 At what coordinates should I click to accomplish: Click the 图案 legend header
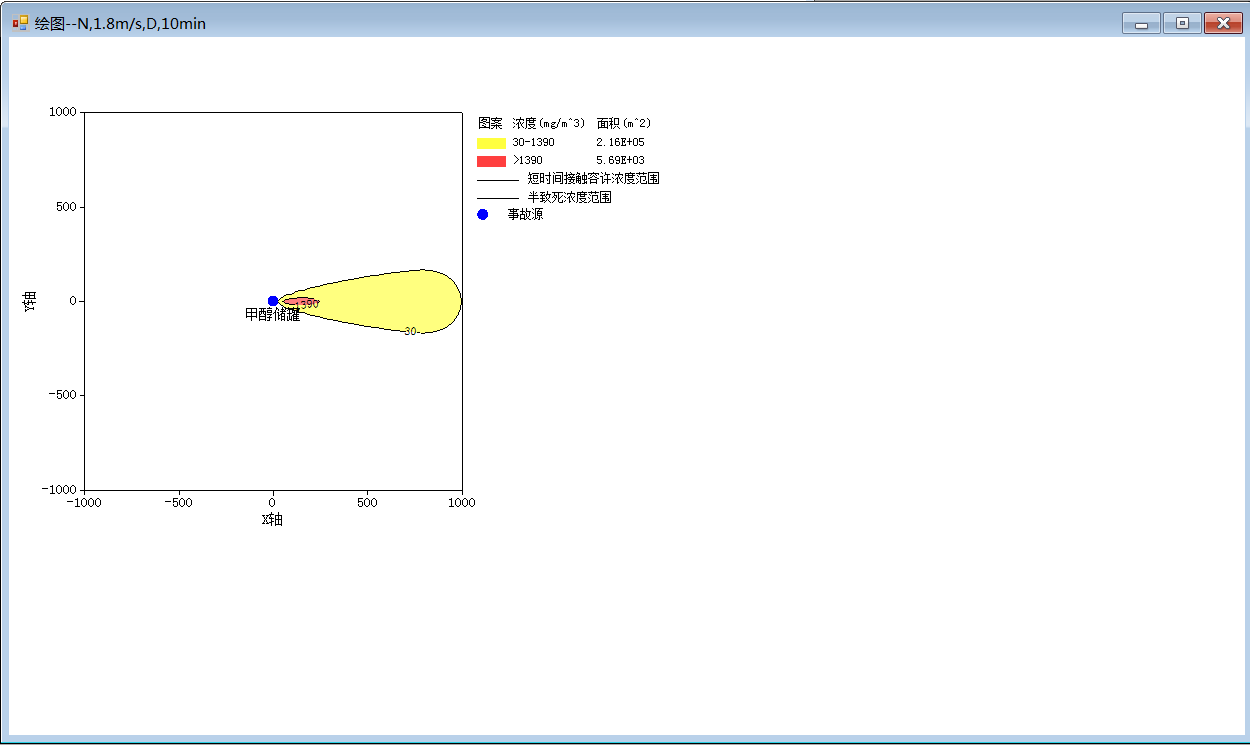point(490,124)
